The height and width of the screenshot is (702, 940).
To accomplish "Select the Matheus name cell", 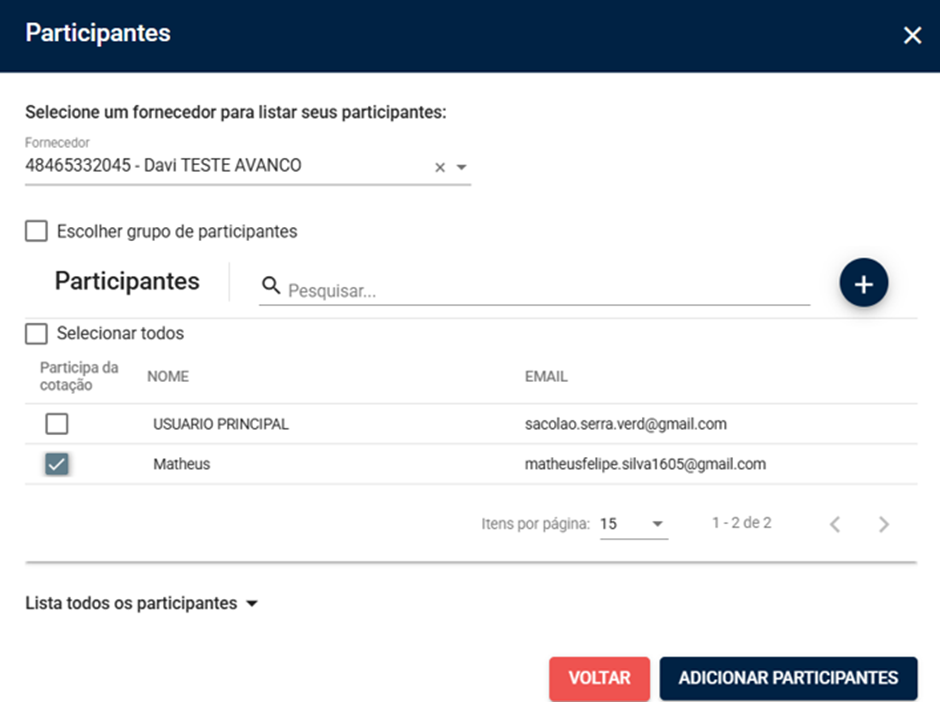I will 182,464.
